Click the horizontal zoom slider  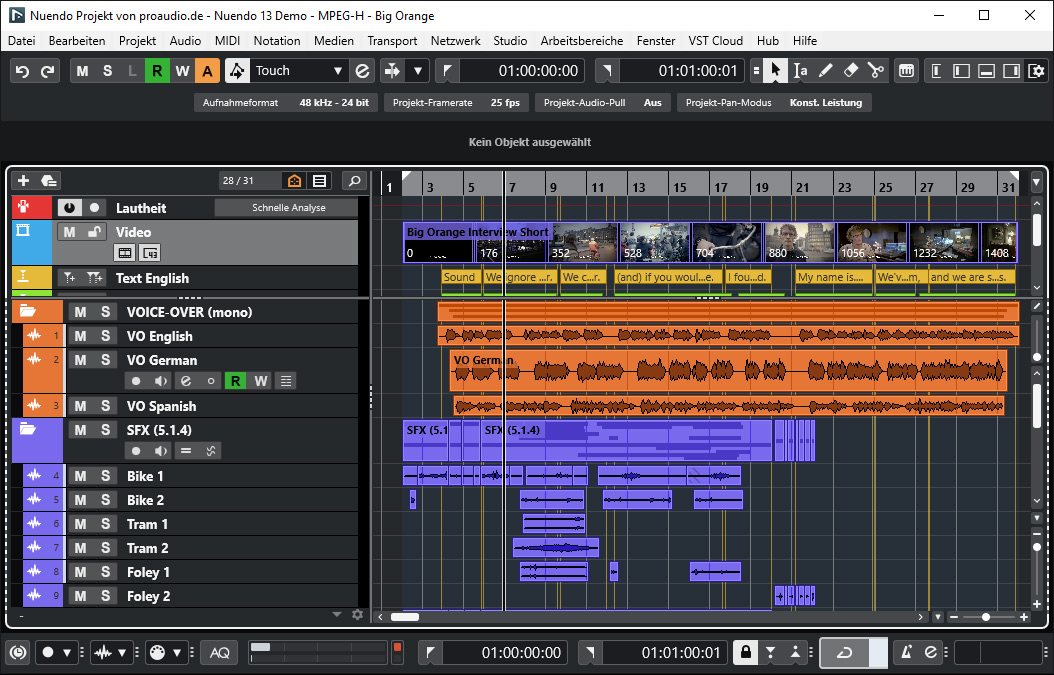click(x=986, y=617)
